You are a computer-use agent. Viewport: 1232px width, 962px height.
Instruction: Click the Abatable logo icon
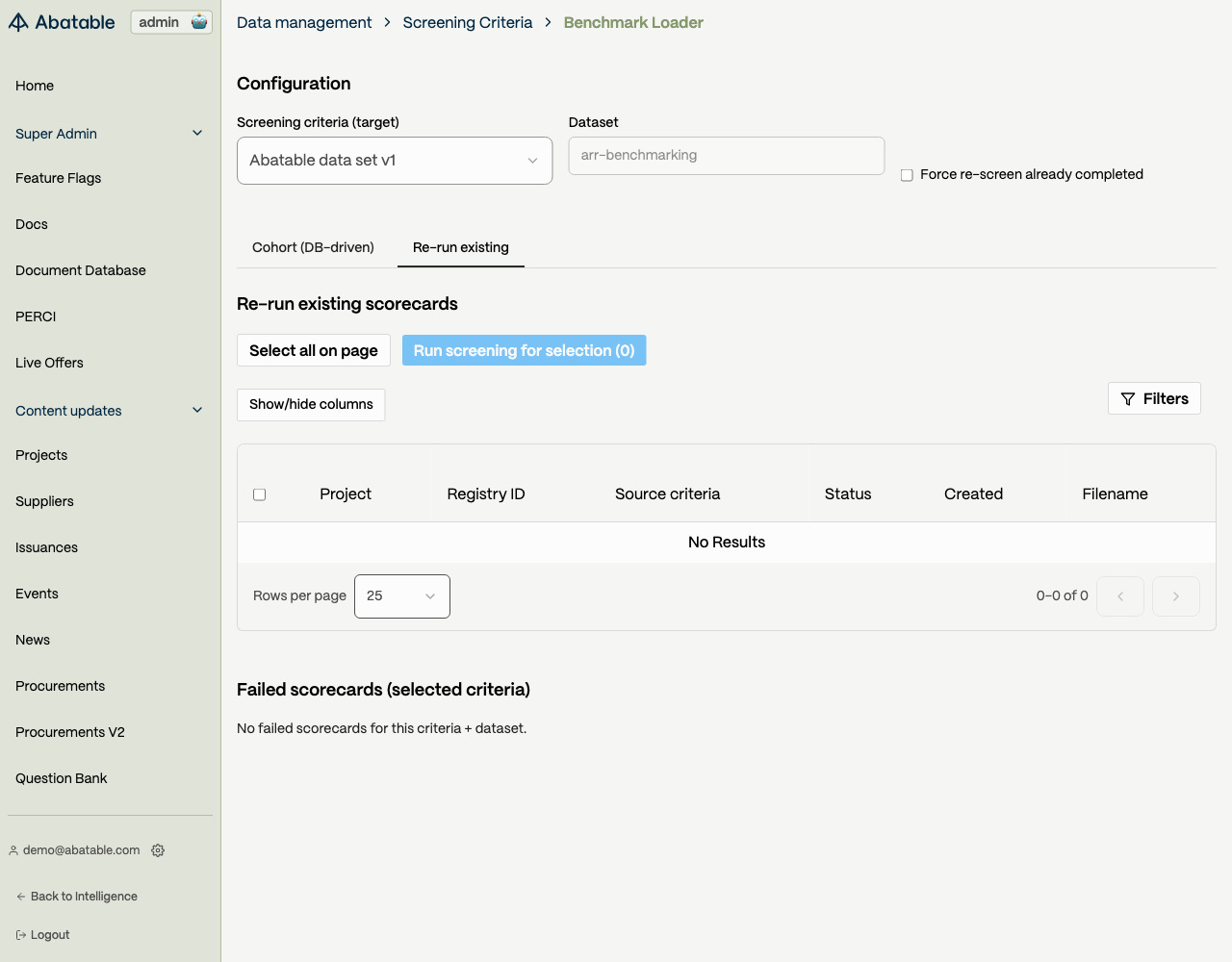(x=18, y=22)
